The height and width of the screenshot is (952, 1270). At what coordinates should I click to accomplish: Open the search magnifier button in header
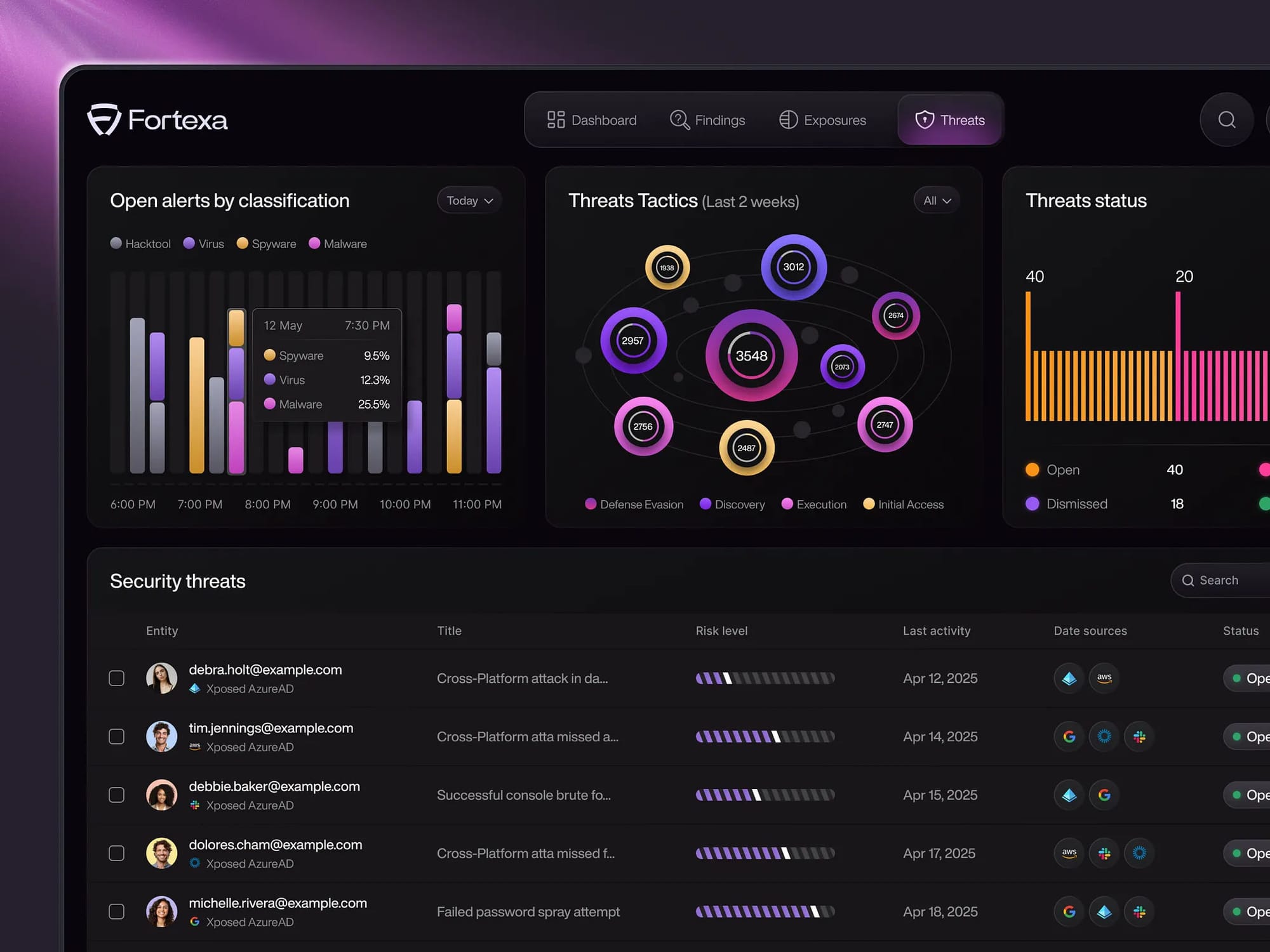(x=1227, y=119)
